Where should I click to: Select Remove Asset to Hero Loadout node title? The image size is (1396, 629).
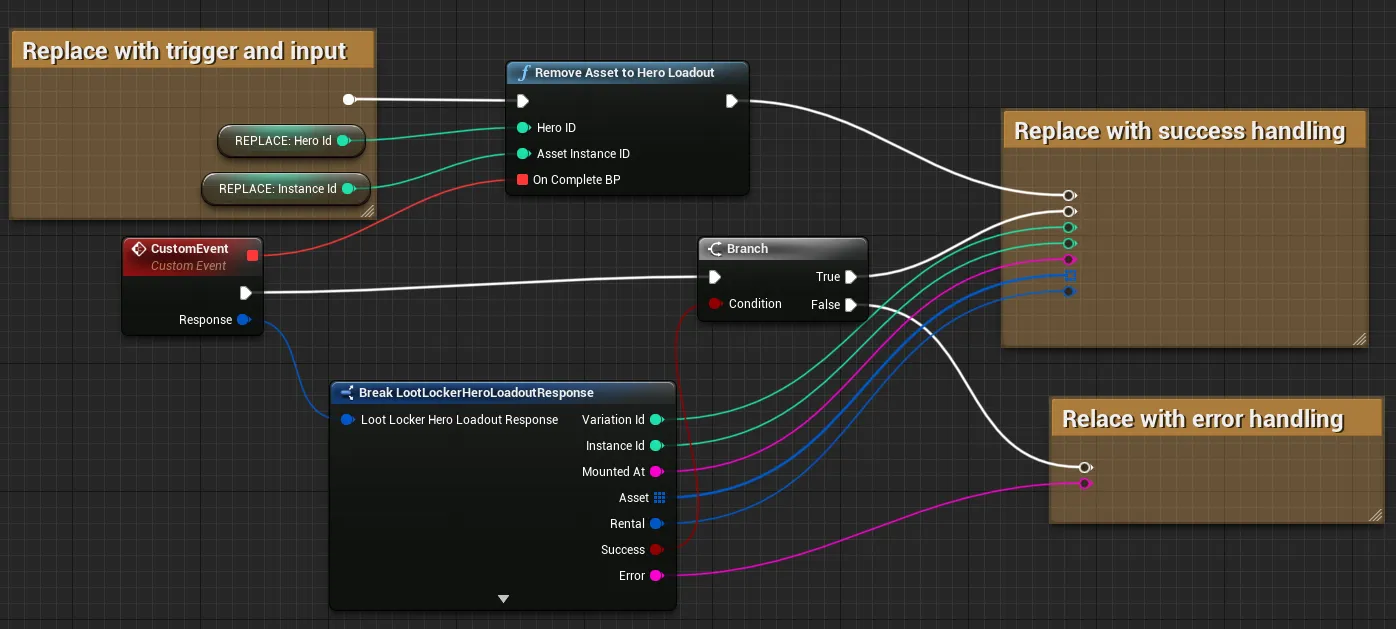pyautogui.click(x=627, y=73)
